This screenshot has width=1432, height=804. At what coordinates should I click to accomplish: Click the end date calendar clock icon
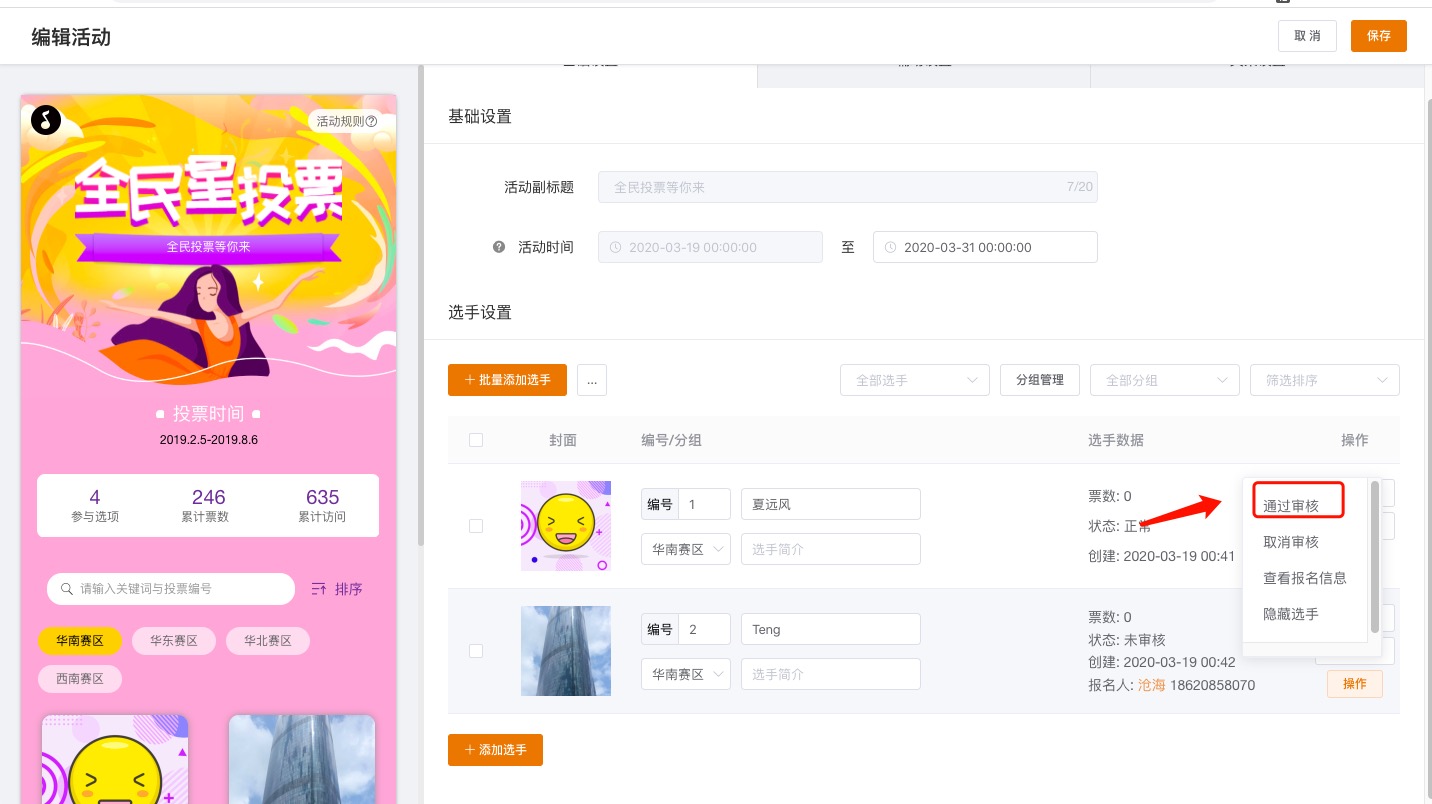coord(890,247)
